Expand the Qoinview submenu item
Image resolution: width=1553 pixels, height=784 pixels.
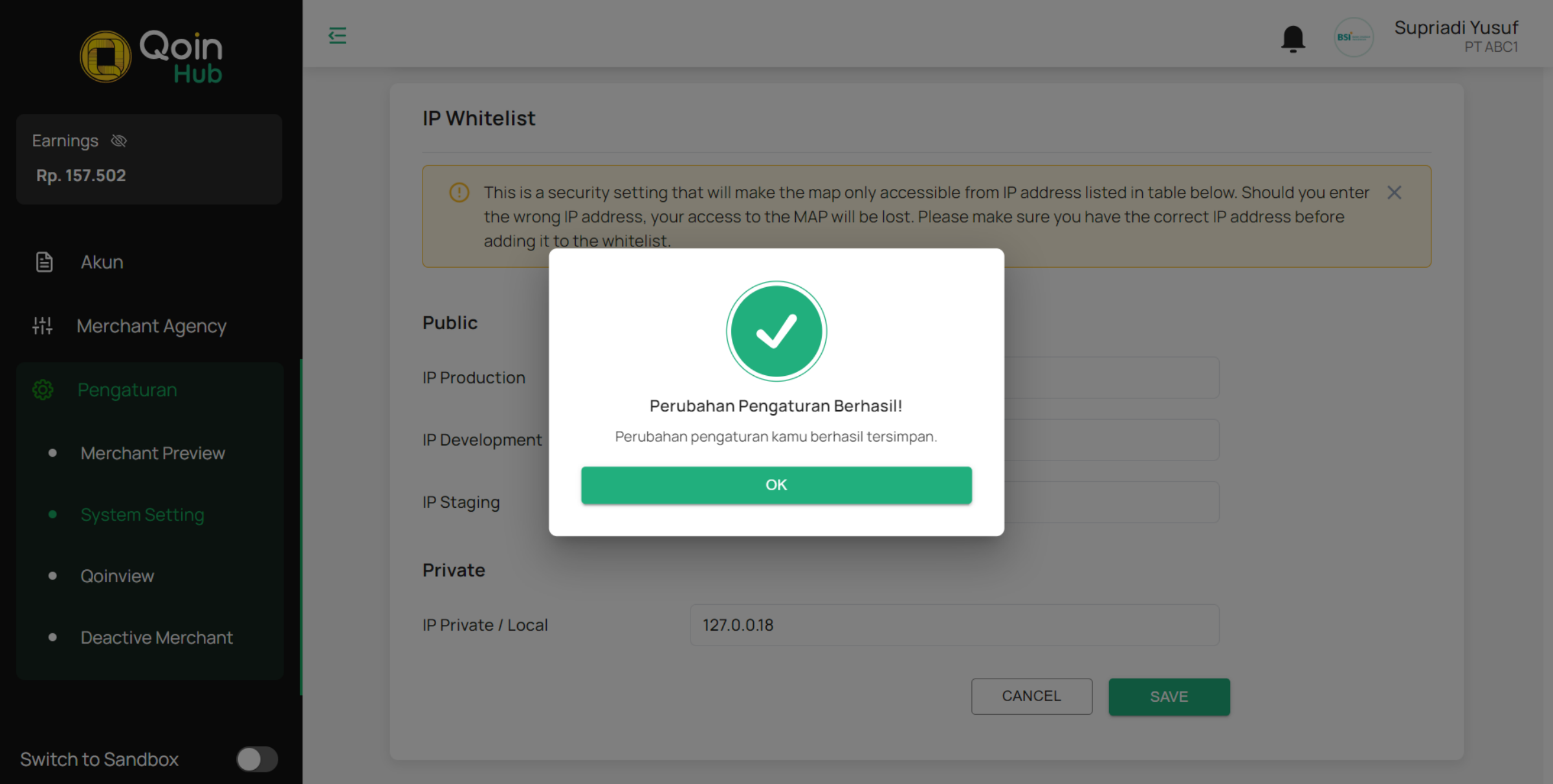point(117,575)
